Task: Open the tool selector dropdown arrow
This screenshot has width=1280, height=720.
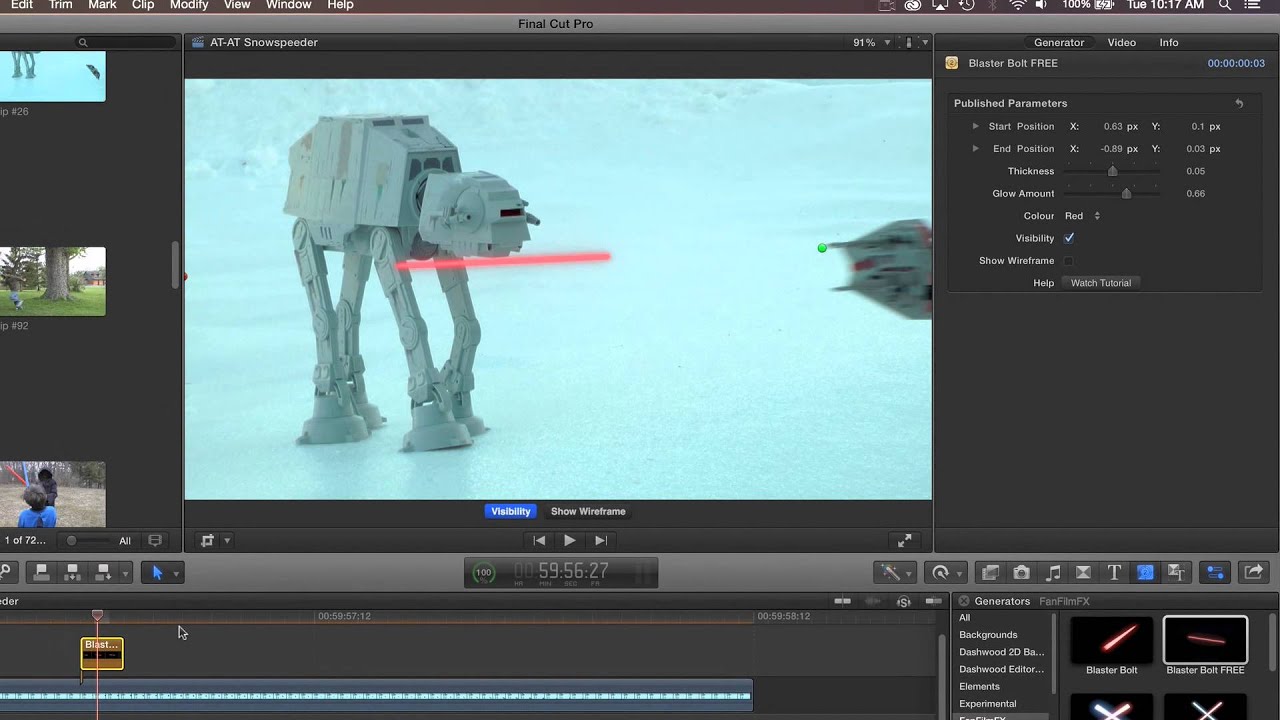Action: 176,573
